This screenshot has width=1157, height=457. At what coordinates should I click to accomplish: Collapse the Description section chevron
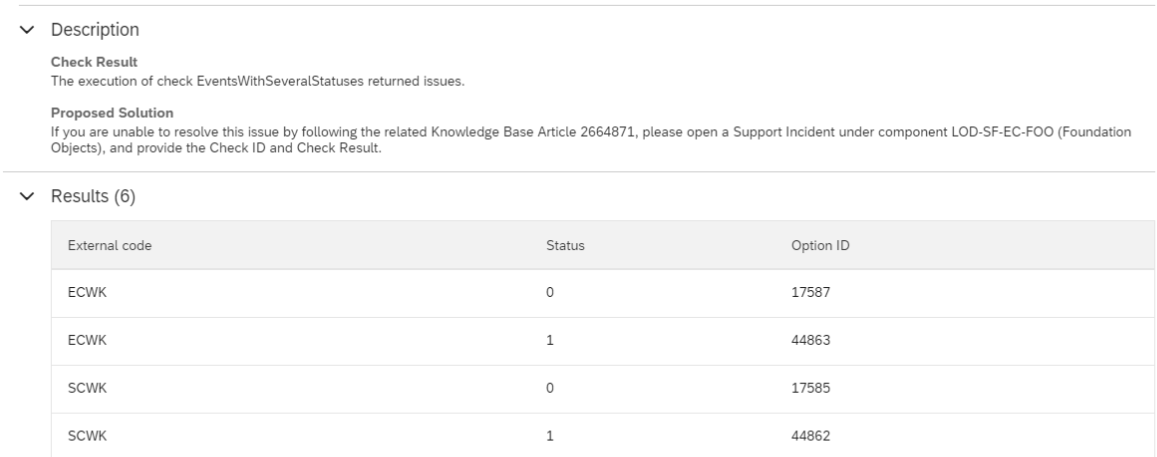[x=27, y=30]
